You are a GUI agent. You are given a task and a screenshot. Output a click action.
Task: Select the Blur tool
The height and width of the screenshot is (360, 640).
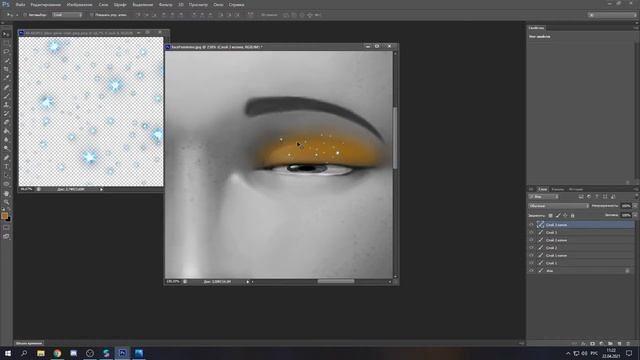6,140
